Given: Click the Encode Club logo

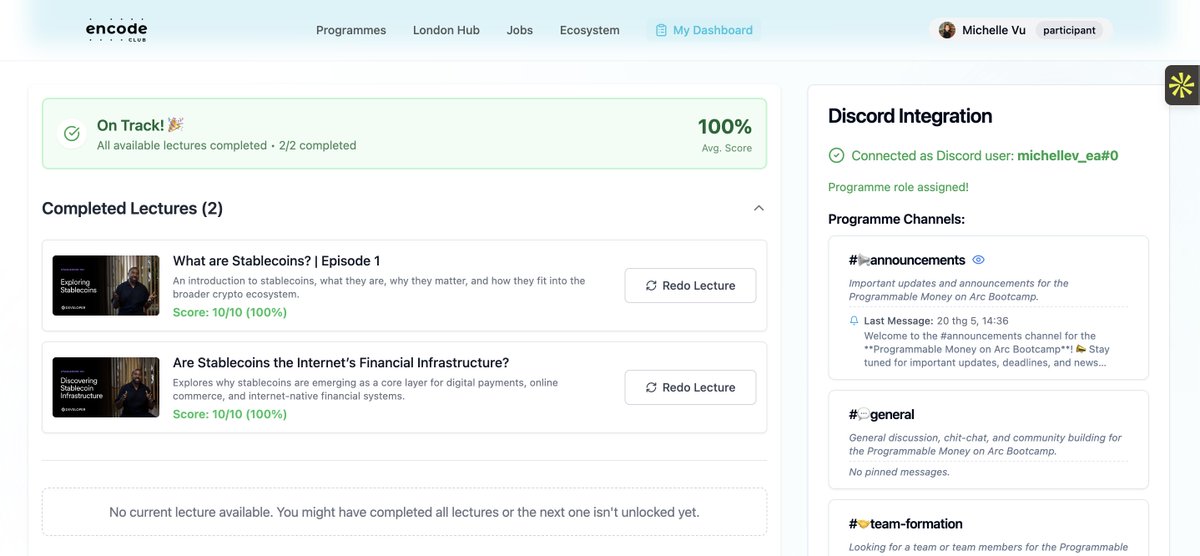Looking at the screenshot, I should pyautogui.click(x=116, y=30).
